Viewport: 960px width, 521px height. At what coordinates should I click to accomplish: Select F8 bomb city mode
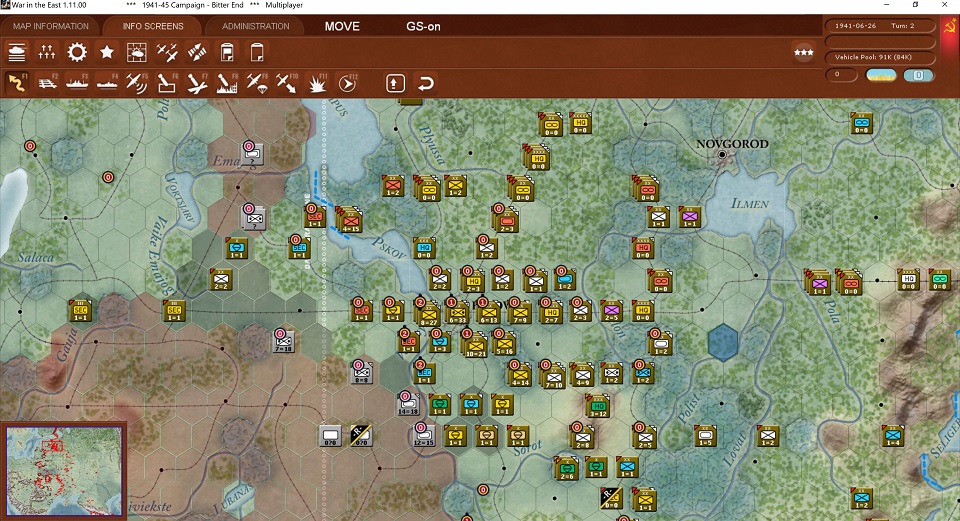227,83
